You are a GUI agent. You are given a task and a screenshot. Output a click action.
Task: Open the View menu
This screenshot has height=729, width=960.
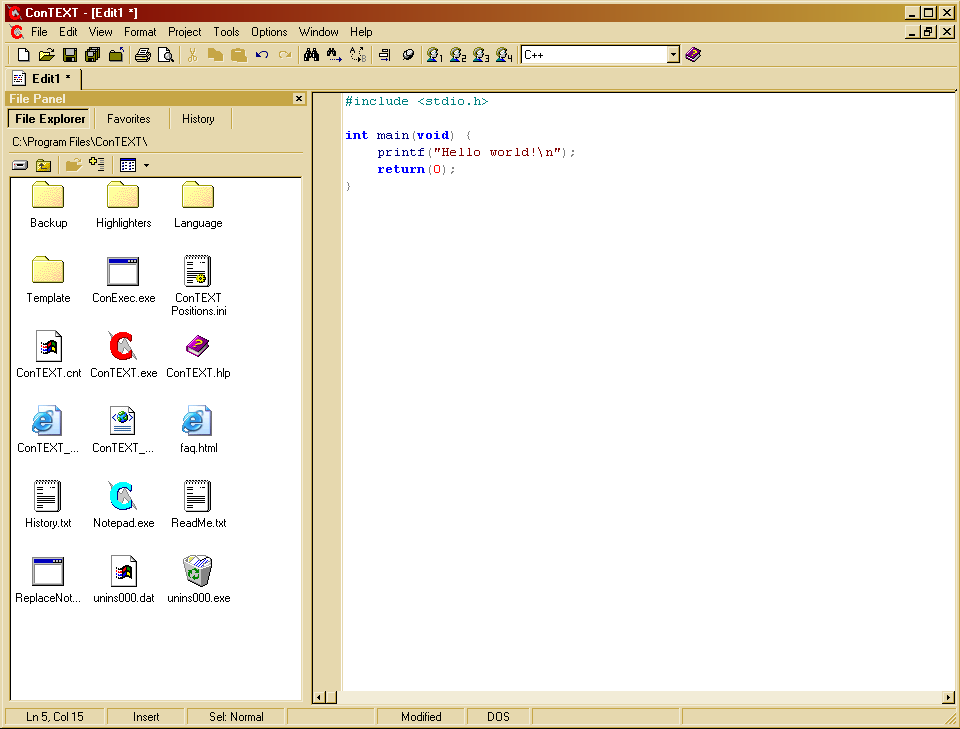tap(100, 32)
